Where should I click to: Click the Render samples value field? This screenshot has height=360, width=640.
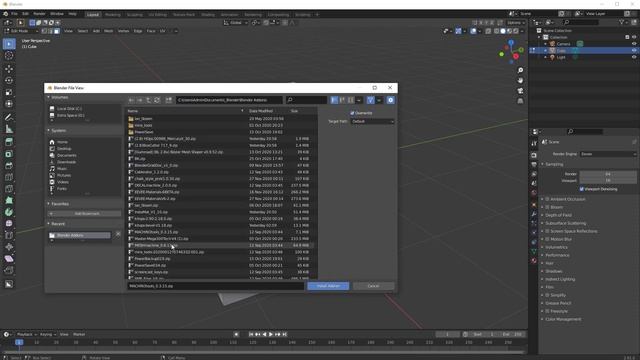(x=608, y=174)
